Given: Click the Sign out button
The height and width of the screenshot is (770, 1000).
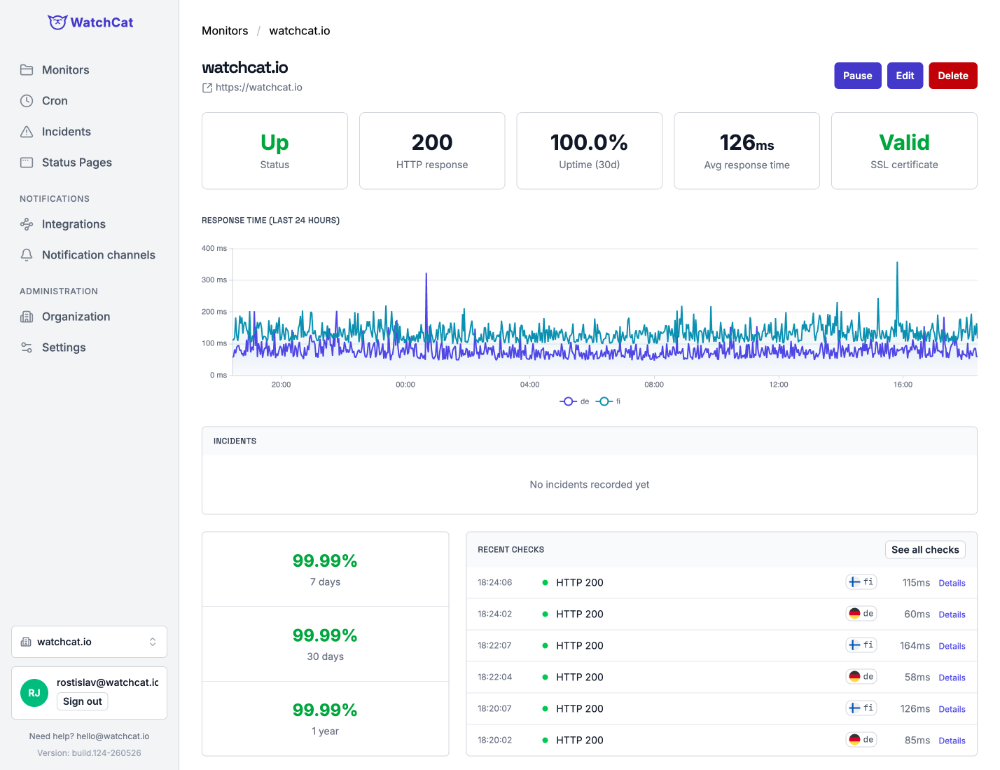Looking at the screenshot, I should tap(82, 701).
